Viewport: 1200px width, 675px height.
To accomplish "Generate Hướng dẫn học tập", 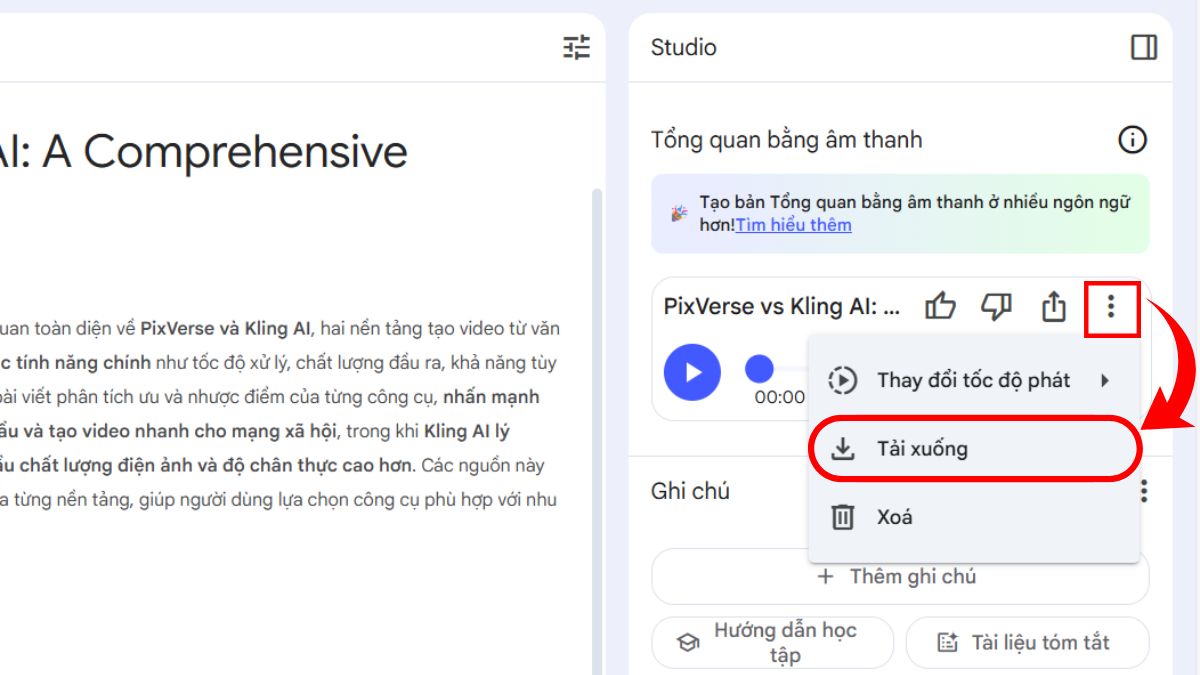I will (772, 642).
